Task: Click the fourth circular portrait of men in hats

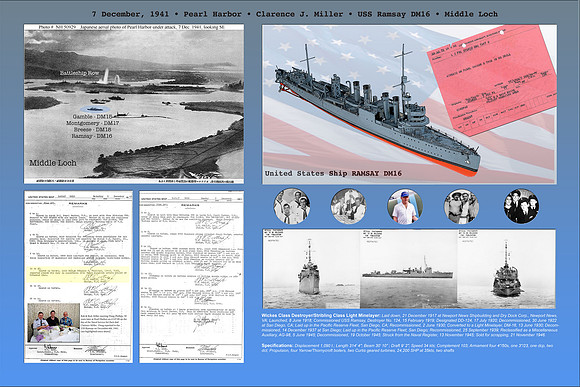Action: click(x=462, y=206)
